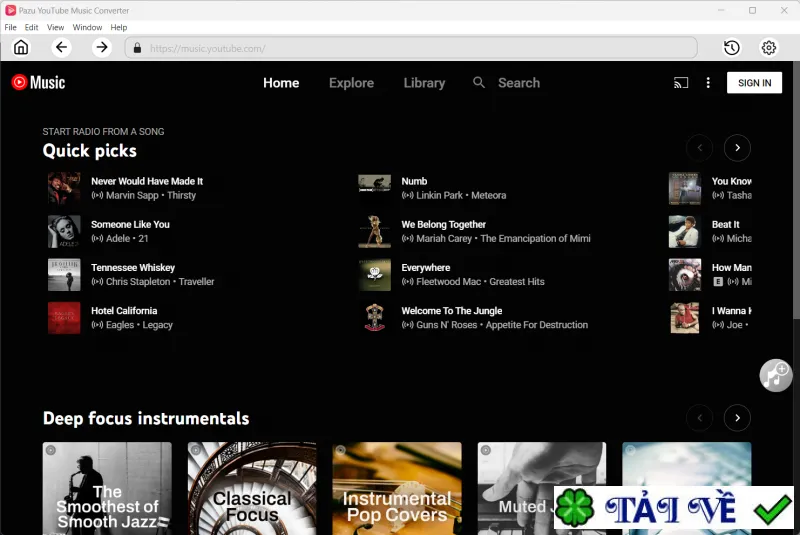Advance Deep focus instrumentals with right chevron

click(737, 418)
